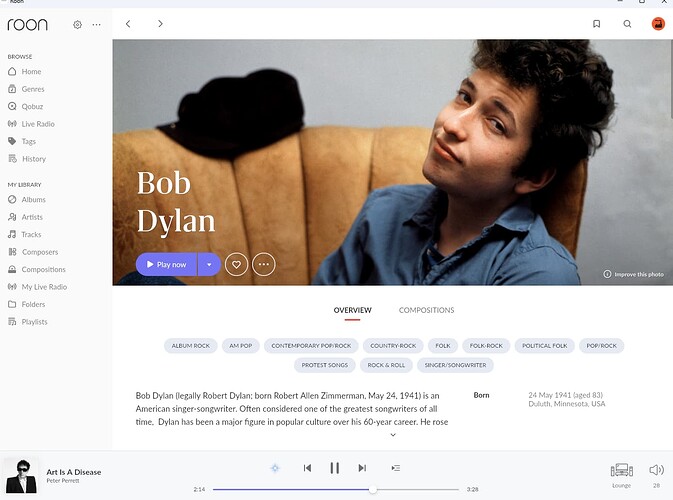Screen dimensions: 673x500
Task: Click the Pop/Rock genre tag
Action: (x=601, y=346)
